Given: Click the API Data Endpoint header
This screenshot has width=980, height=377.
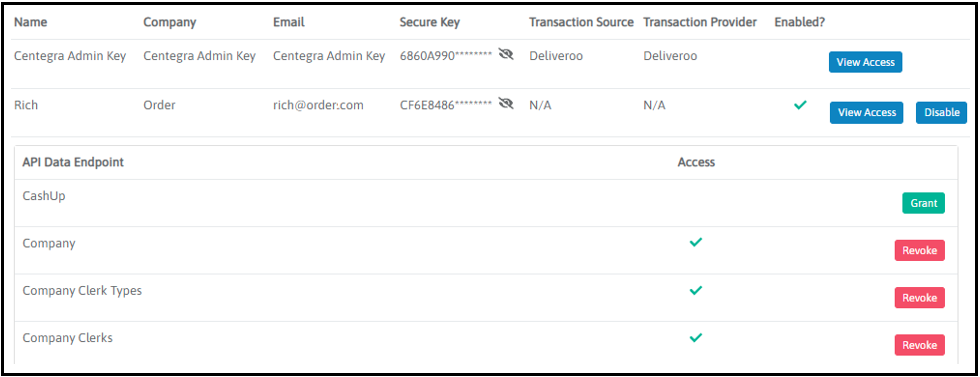Looking at the screenshot, I should [73, 163].
